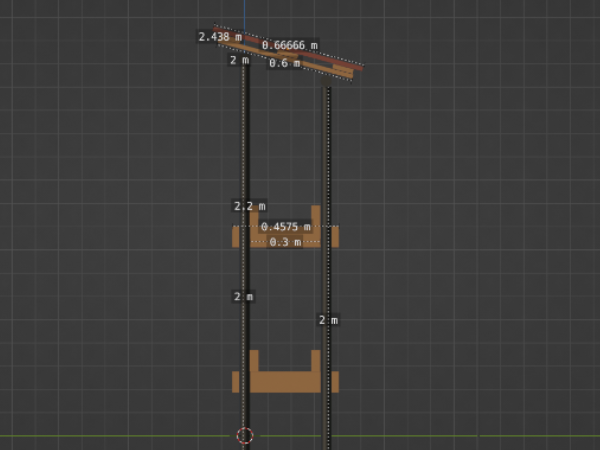
Task: Click the 2 m label on left pole middle
Action: (x=243, y=297)
